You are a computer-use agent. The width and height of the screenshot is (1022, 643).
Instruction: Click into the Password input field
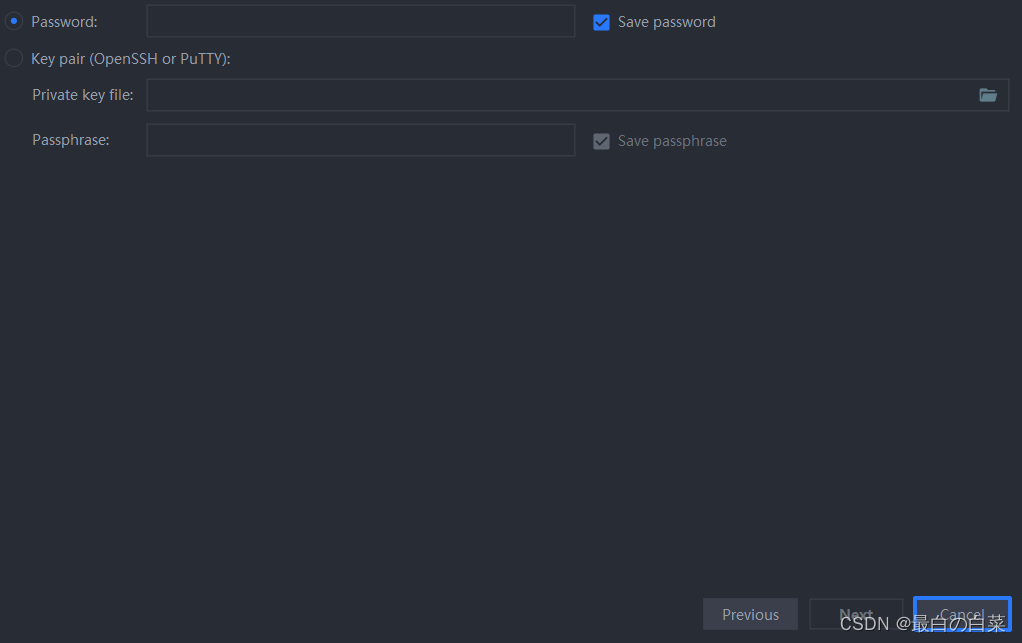(x=360, y=21)
